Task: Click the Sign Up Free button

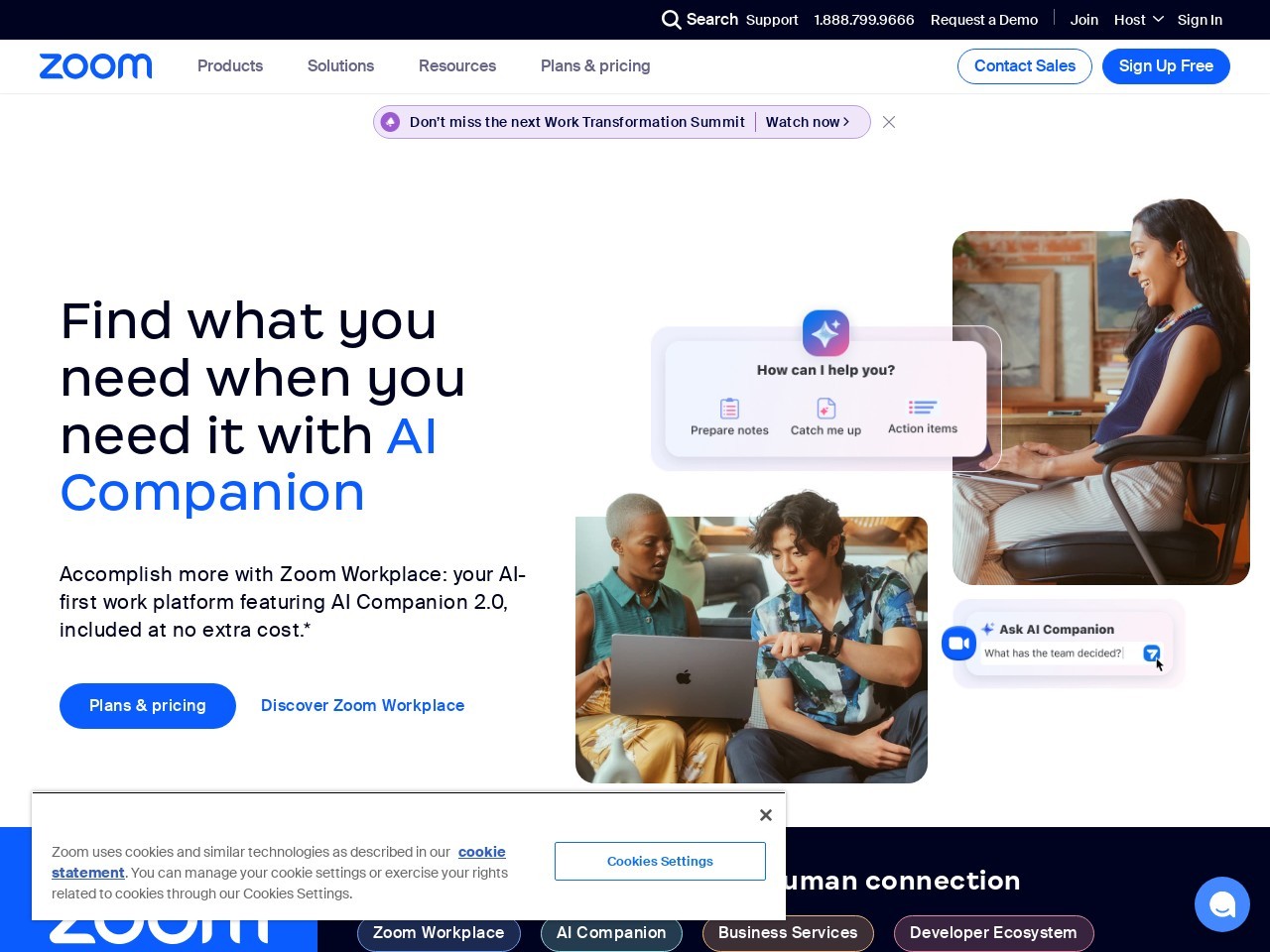Action: 1166,66
